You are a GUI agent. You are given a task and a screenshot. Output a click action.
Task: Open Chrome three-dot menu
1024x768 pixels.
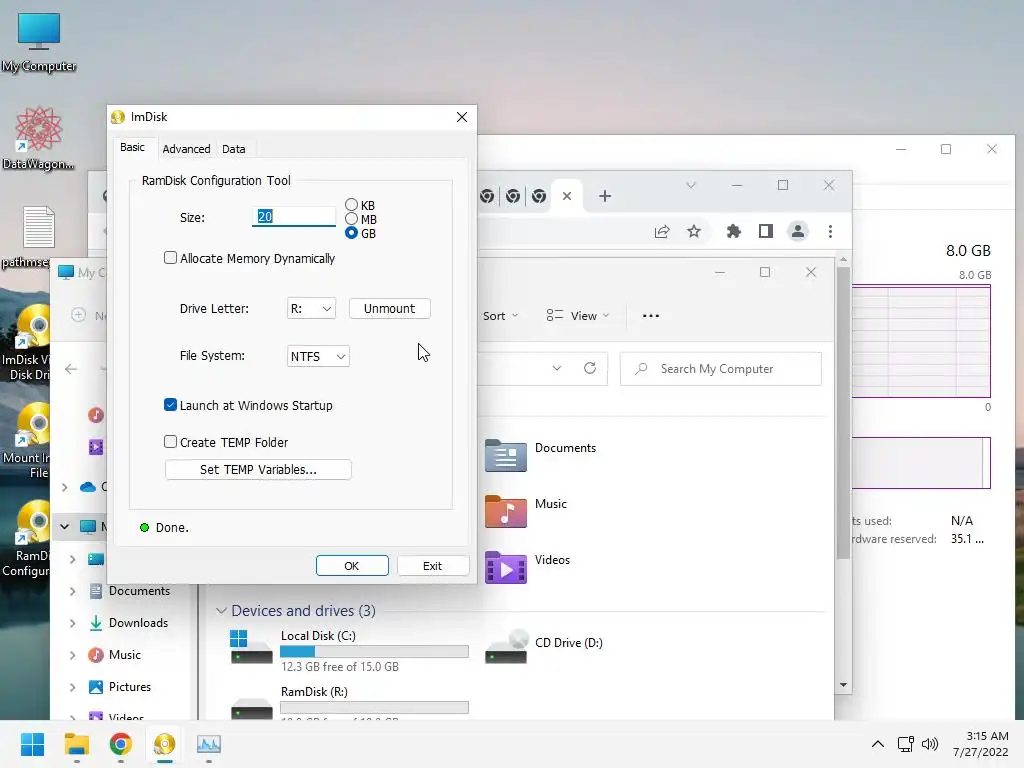click(x=830, y=231)
